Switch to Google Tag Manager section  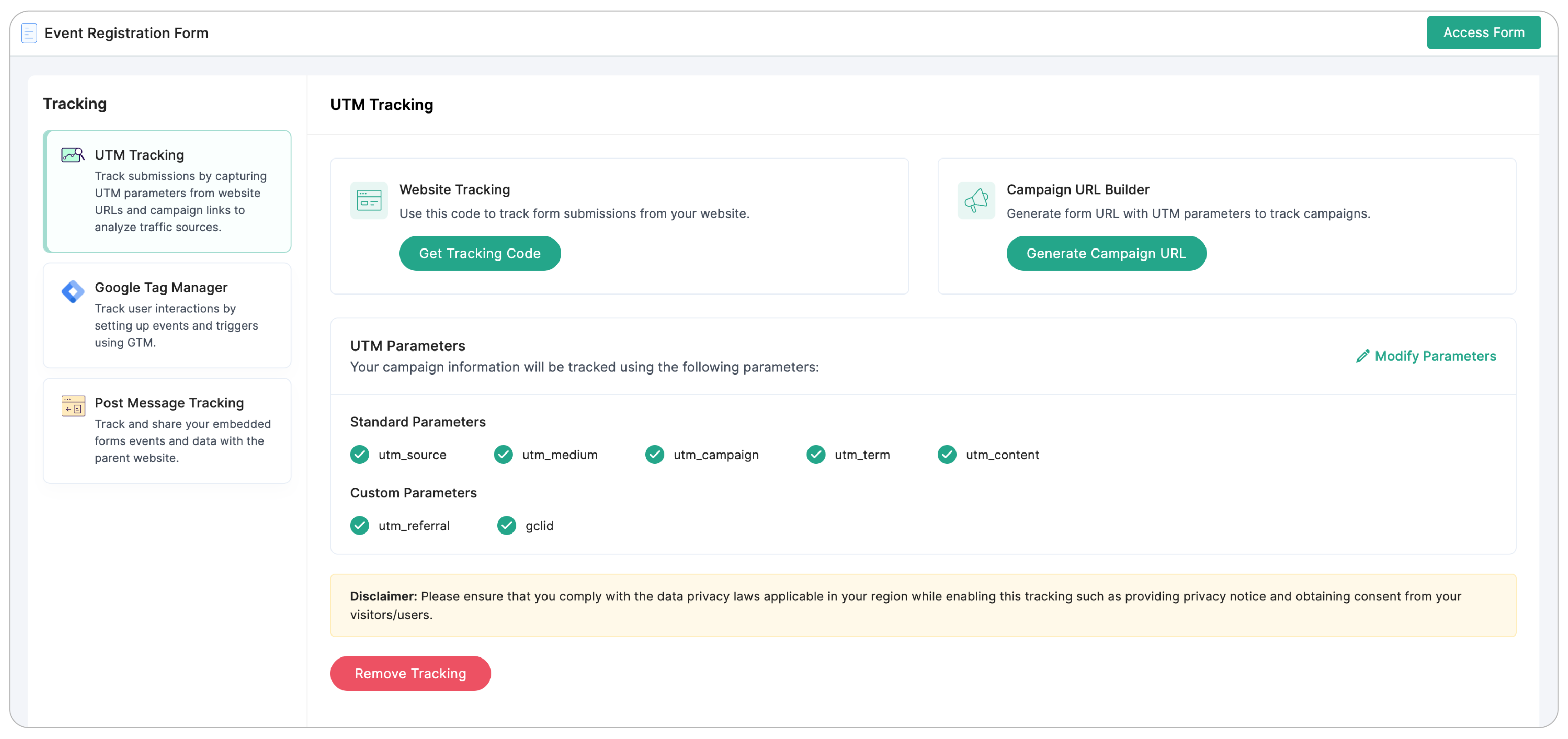coord(168,315)
